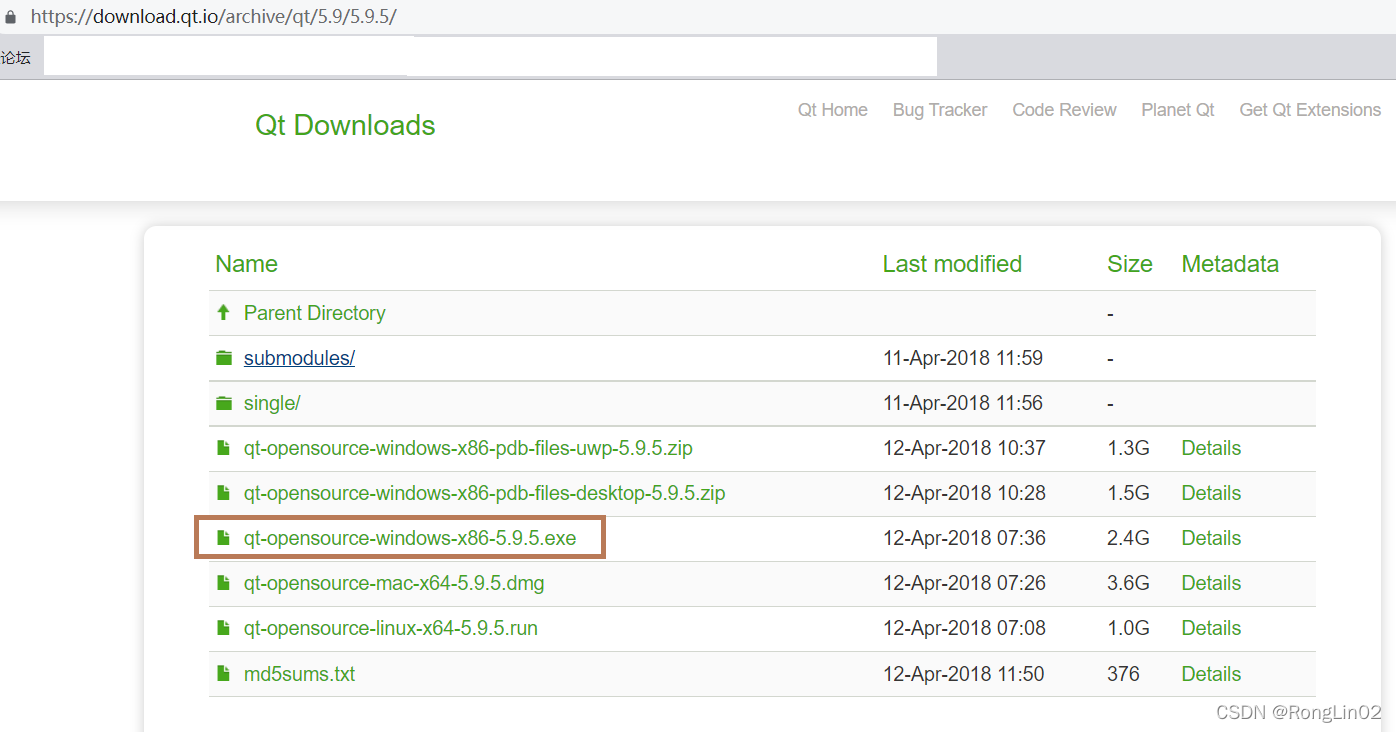Click the 1.3G size value
Image resolution: width=1396 pixels, height=732 pixels.
(x=1128, y=448)
